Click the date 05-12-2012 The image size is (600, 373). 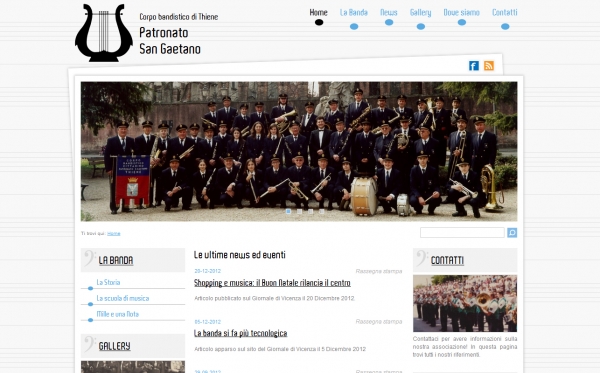tap(207, 322)
